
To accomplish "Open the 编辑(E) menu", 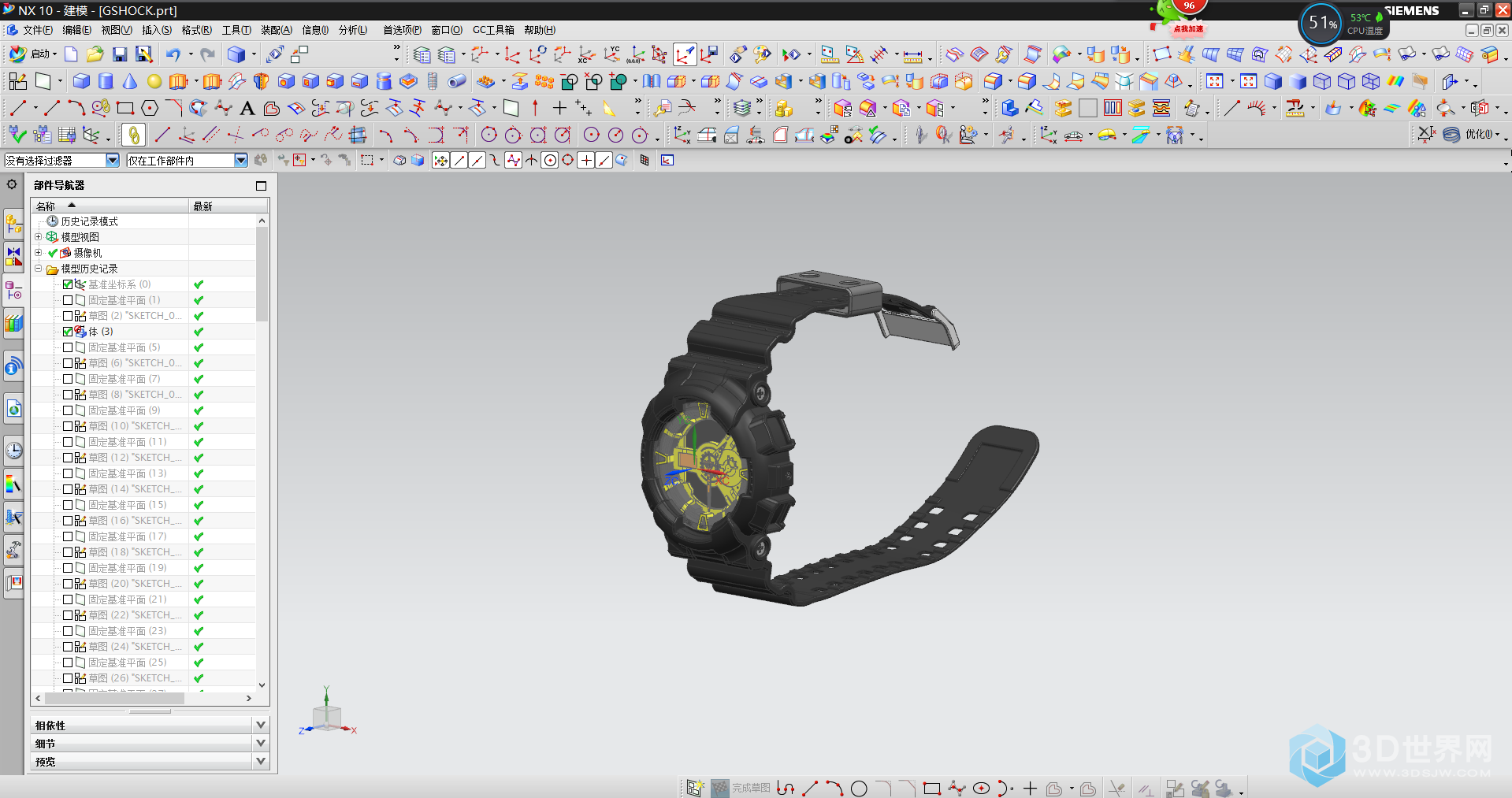I will click(x=76, y=30).
